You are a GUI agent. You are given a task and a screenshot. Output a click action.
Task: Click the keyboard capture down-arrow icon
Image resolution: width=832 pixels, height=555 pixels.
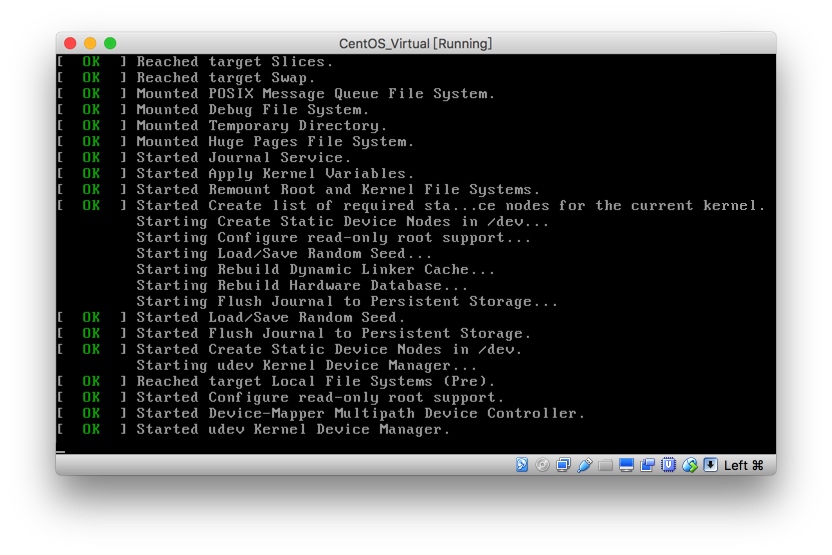[x=710, y=465]
